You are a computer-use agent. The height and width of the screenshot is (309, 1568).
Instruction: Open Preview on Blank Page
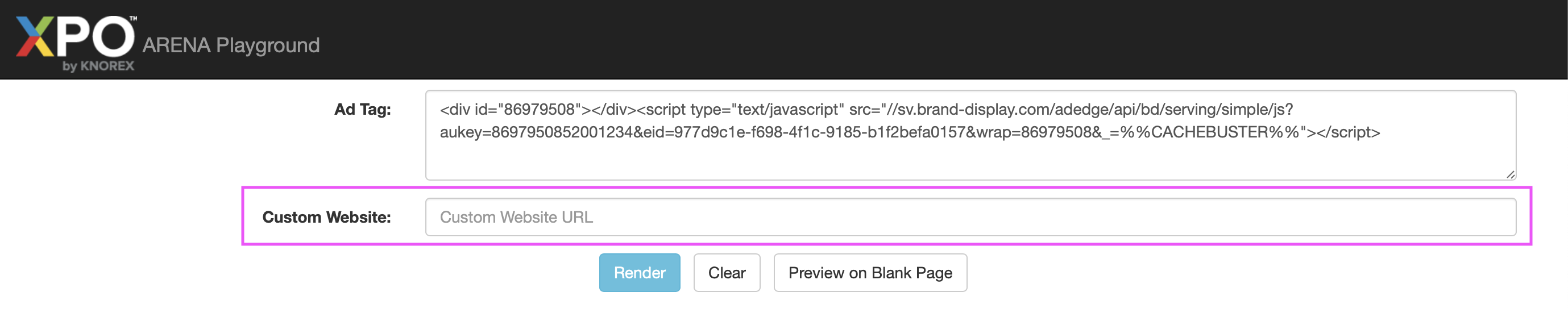point(870,273)
